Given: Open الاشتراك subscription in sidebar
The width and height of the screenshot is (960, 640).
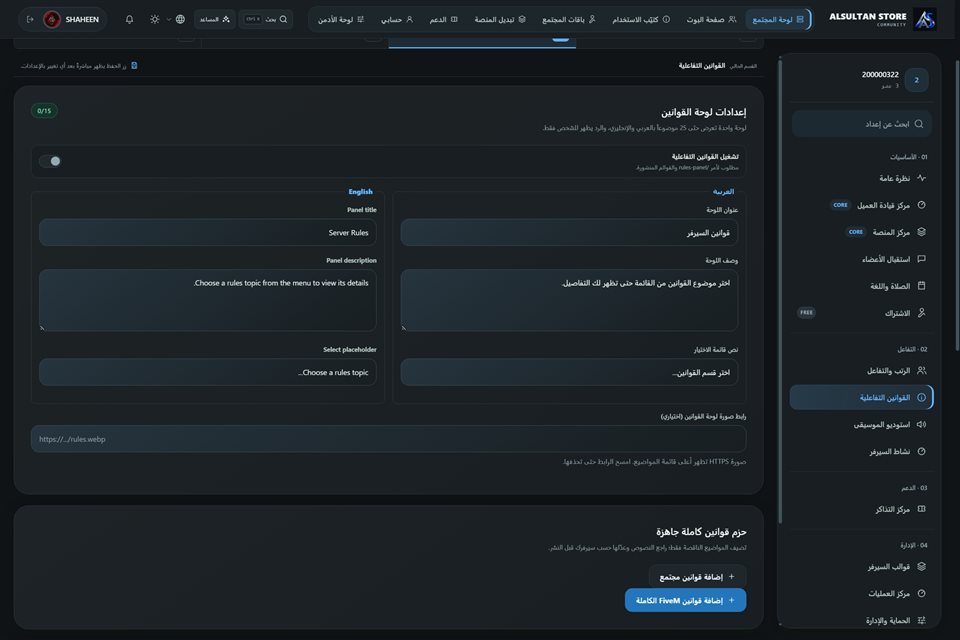Looking at the screenshot, I should (x=860, y=313).
